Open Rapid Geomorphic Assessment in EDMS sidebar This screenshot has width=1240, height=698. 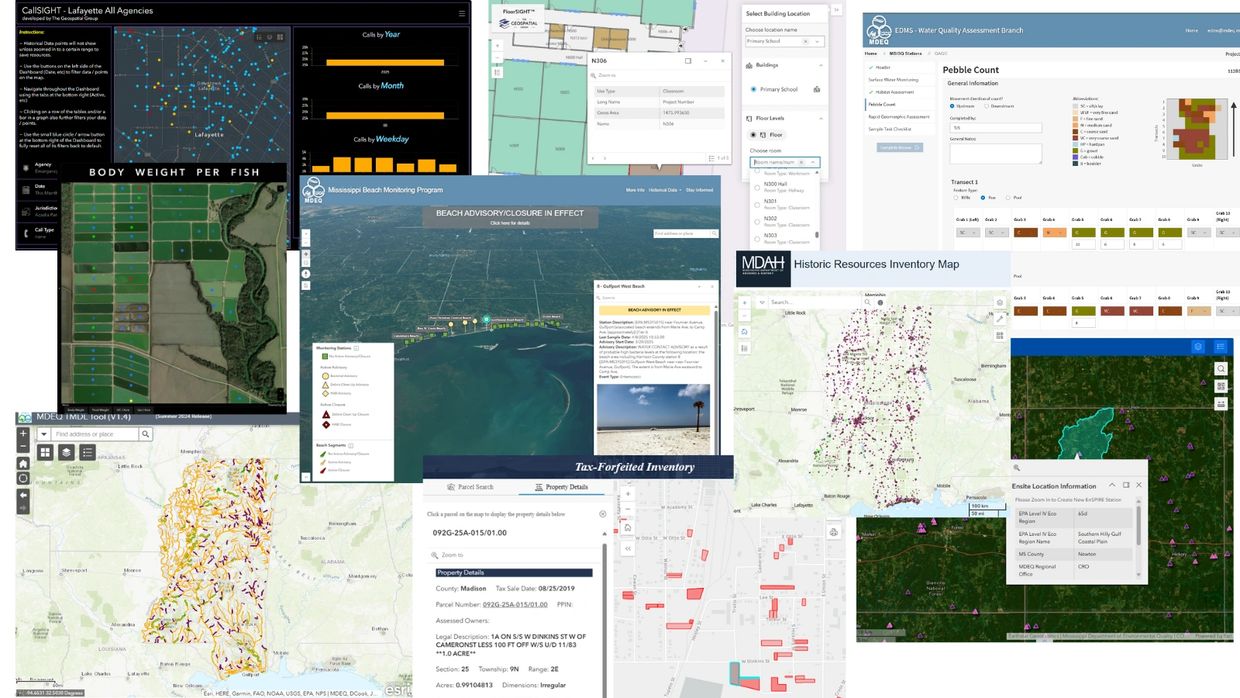tap(899, 117)
